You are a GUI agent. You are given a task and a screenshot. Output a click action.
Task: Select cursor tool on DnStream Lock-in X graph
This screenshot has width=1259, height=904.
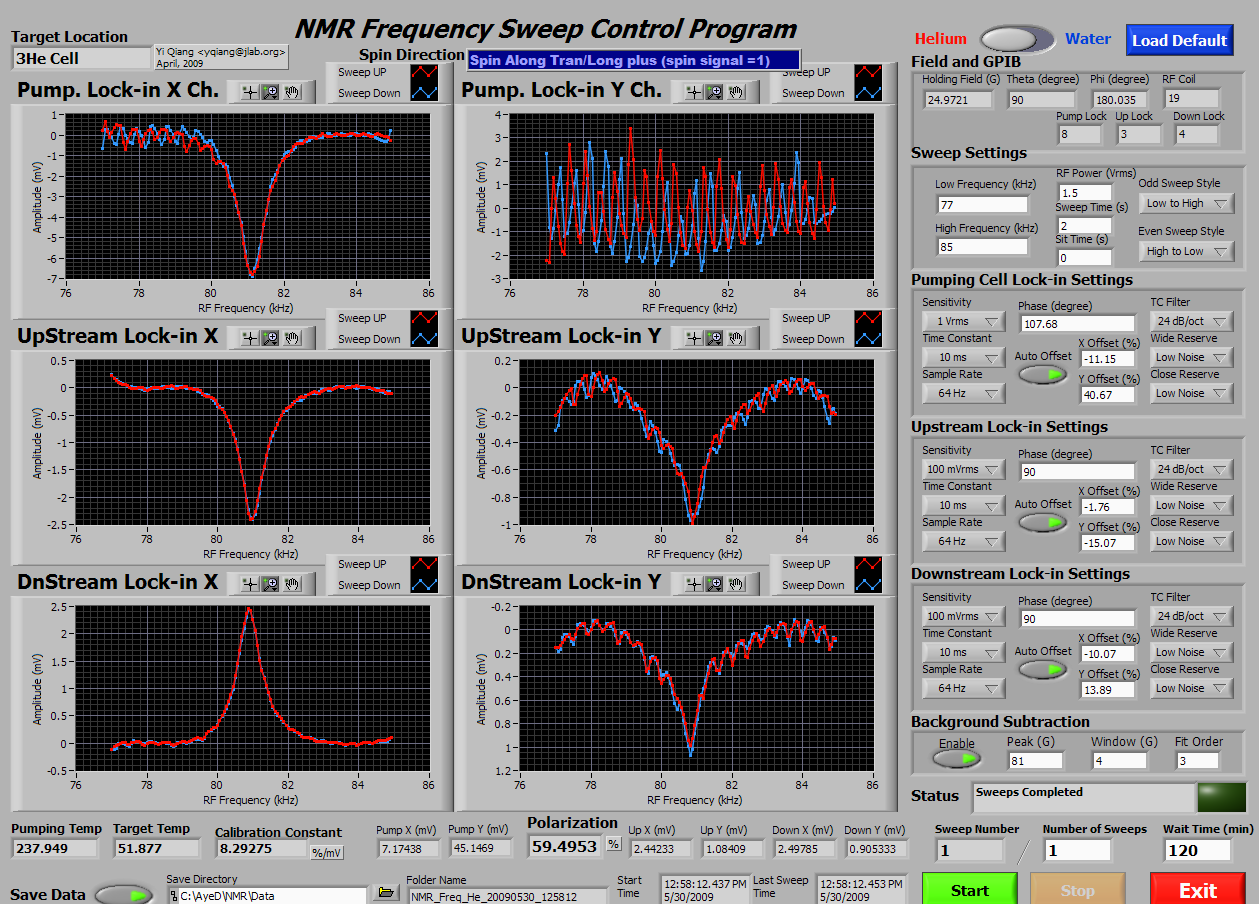coord(248,584)
